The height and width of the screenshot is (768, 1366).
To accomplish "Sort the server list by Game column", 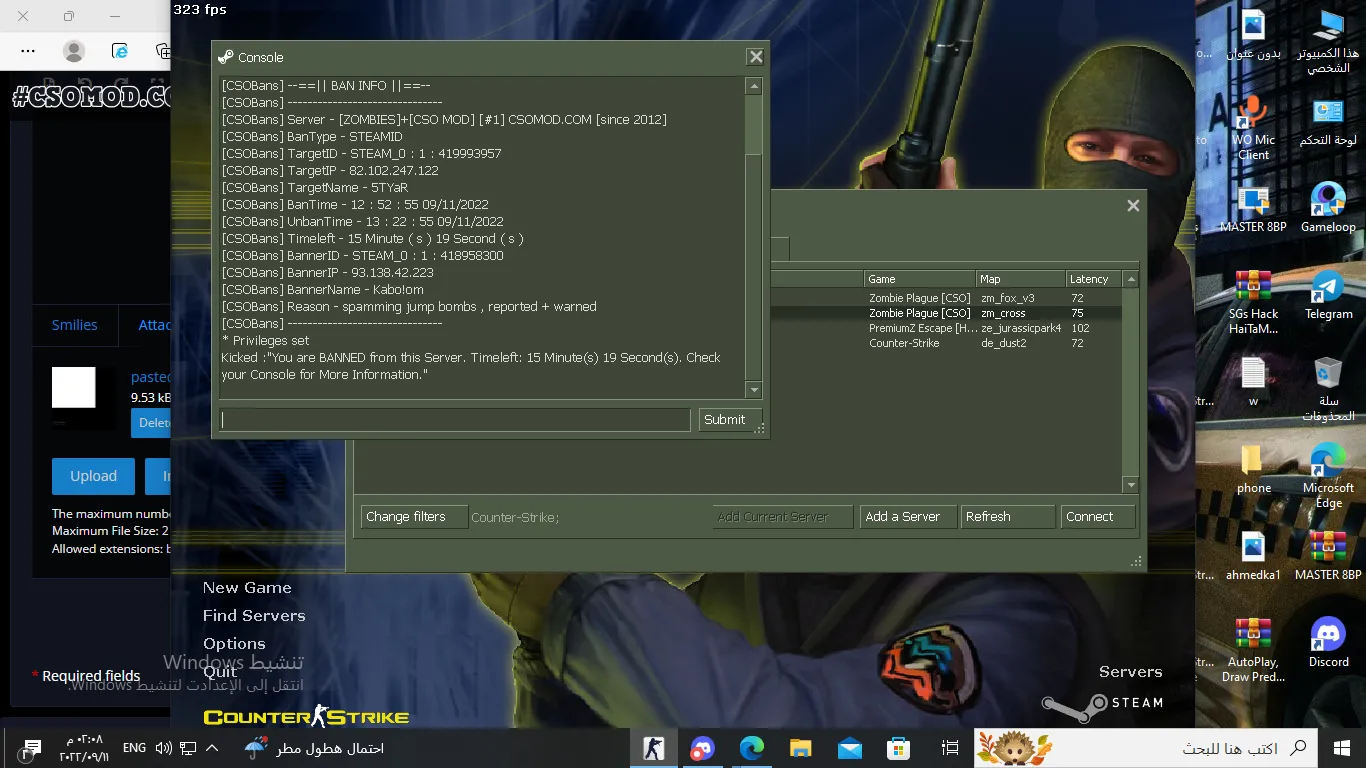I will (x=920, y=279).
